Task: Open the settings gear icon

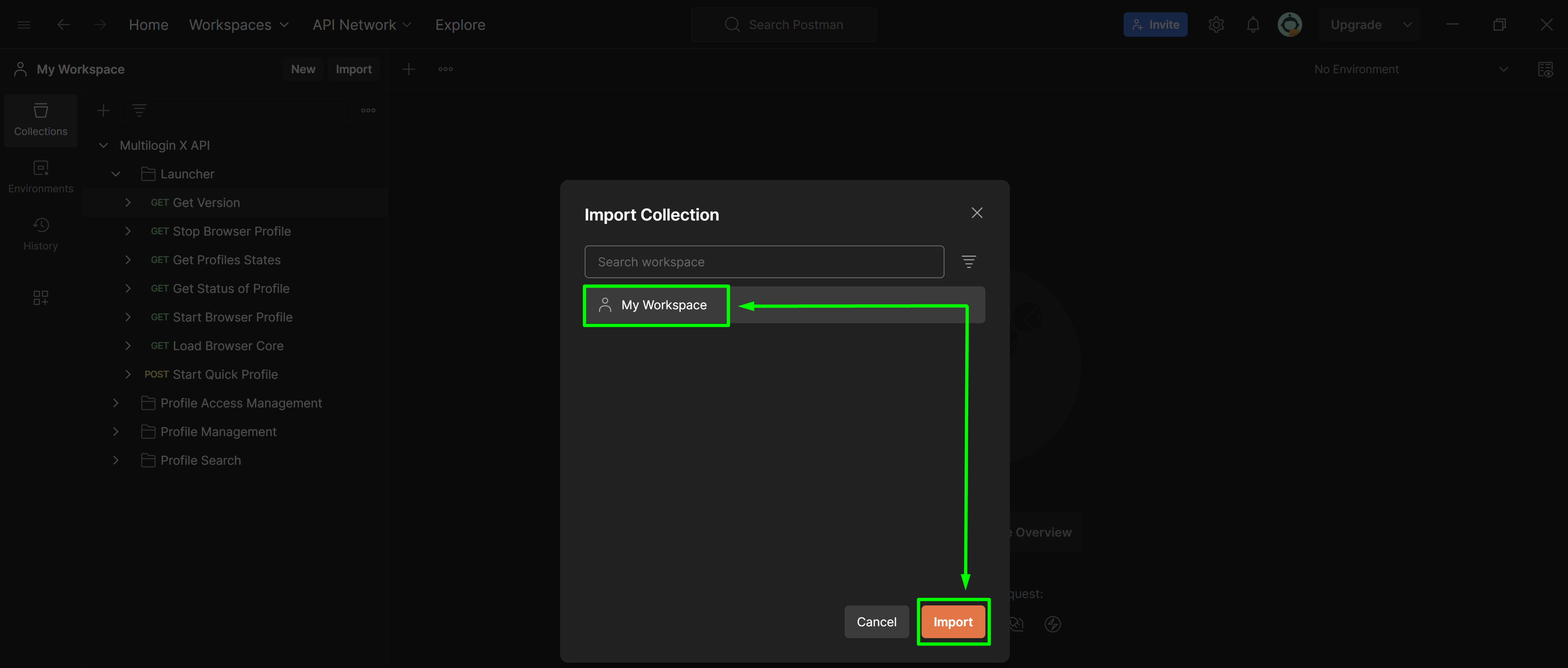Action: 1216,25
